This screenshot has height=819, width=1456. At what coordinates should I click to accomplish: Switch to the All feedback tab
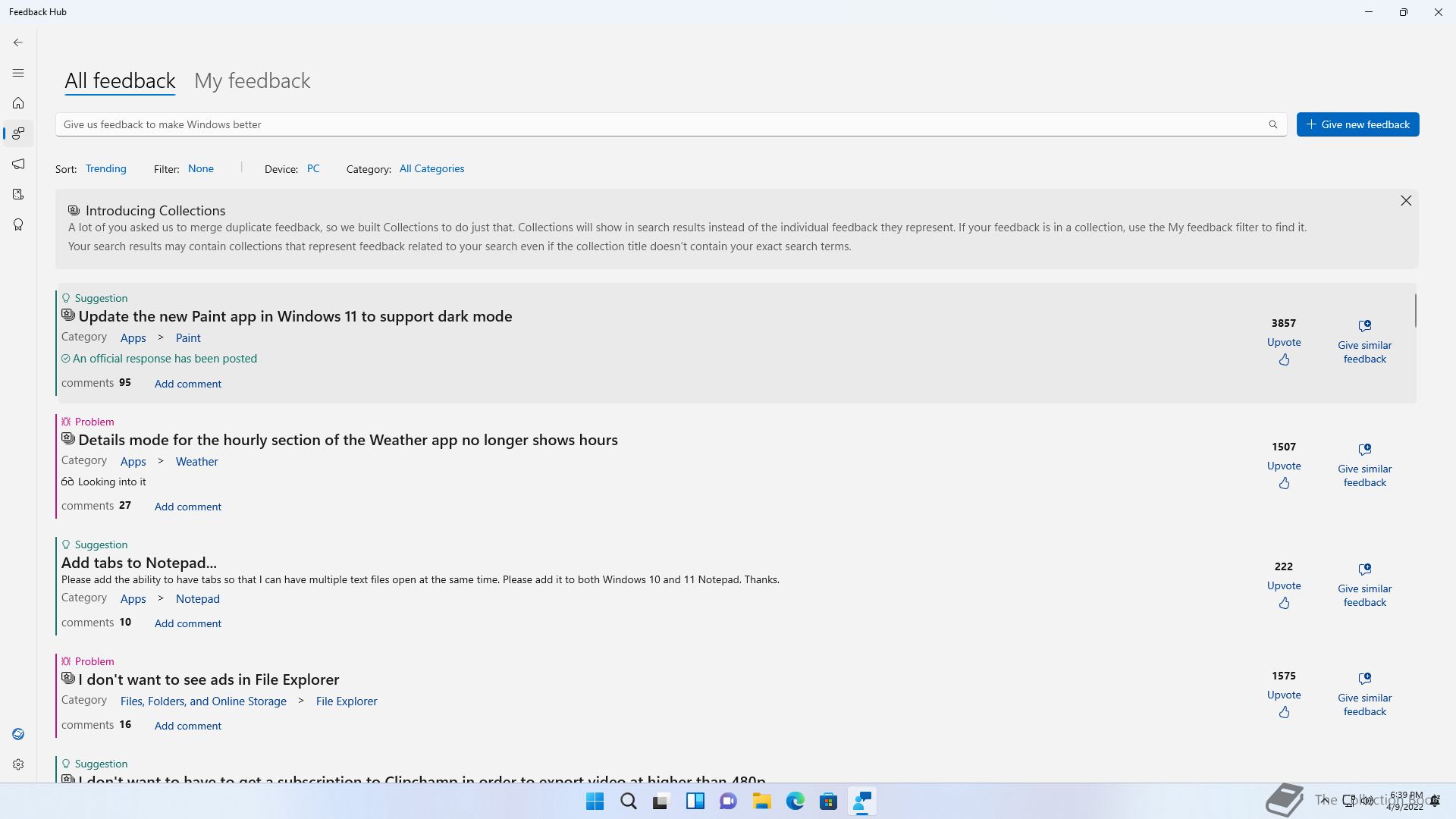[x=120, y=80]
